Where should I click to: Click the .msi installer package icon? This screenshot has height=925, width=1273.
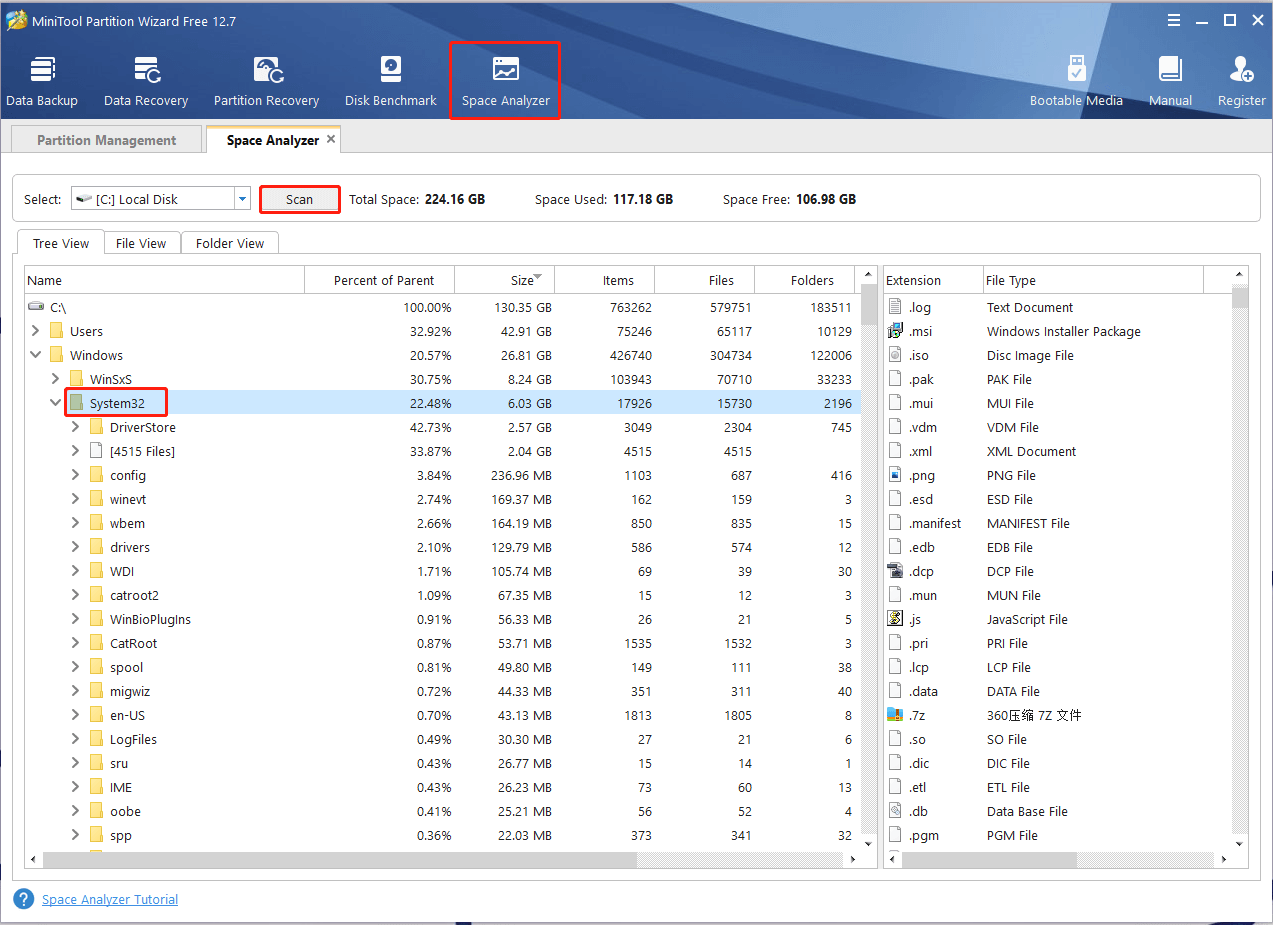pos(895,331)
